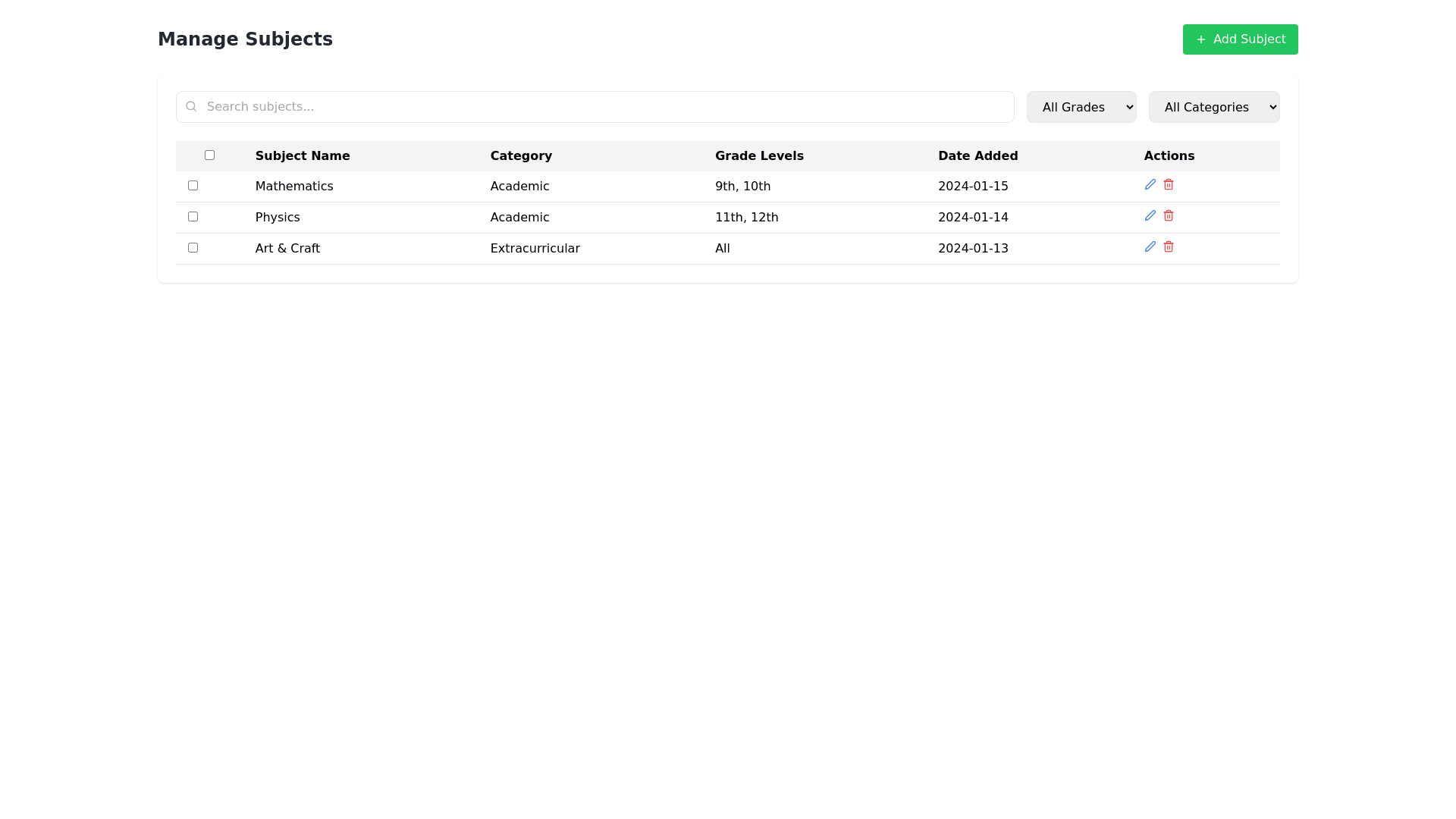This screenshot has width=1456, height=819.
Task: Delete the Art & Craft subject
Action: pos(1168,246)
